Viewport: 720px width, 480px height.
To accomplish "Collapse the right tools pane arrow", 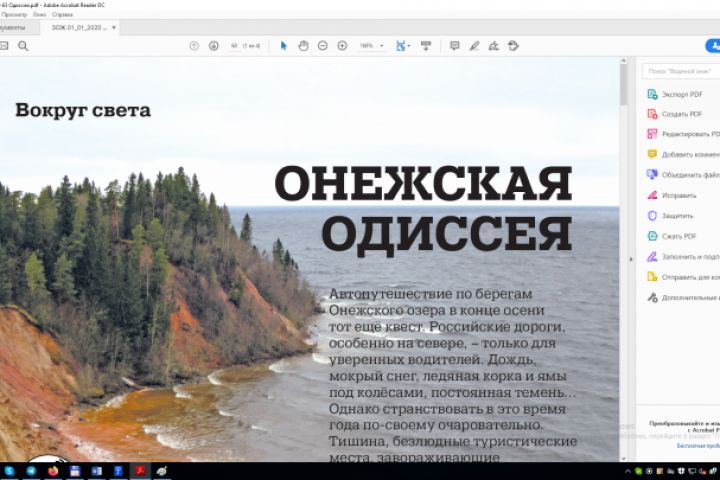I will pyautogui.click(x=631, y=260).
